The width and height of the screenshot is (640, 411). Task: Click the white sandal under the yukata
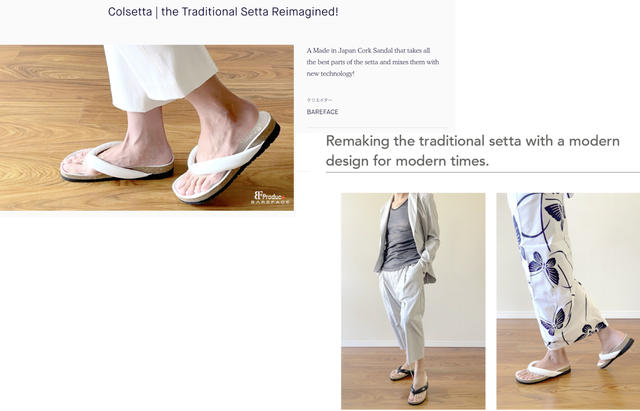(x=543, y=372)
